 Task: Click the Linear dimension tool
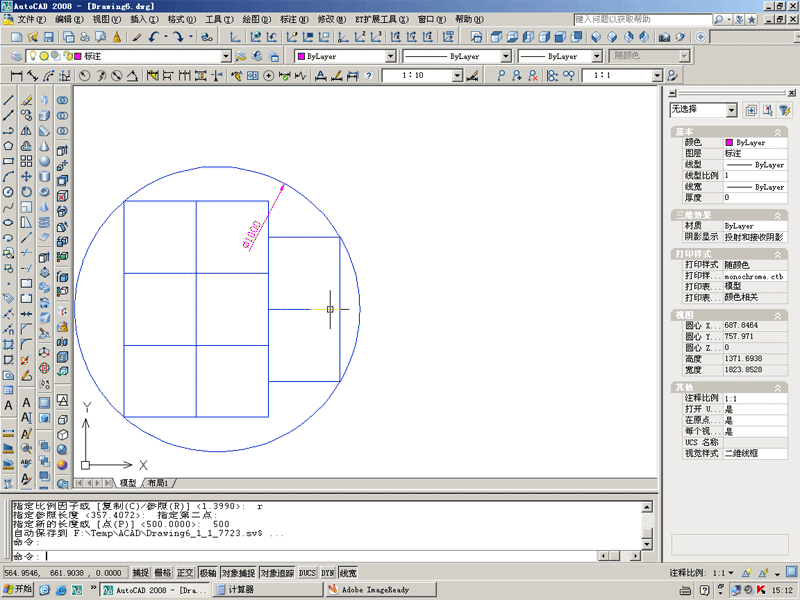(x=16, y=76)
